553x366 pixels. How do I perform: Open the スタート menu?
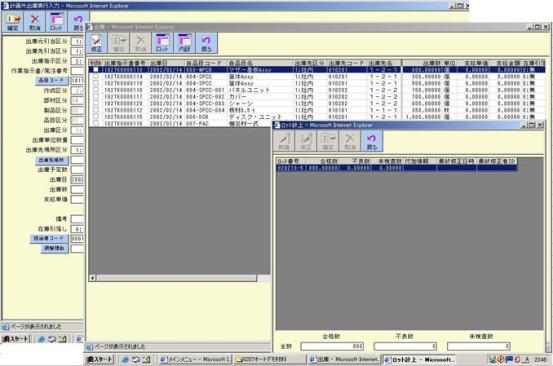[x=100, y=359]
